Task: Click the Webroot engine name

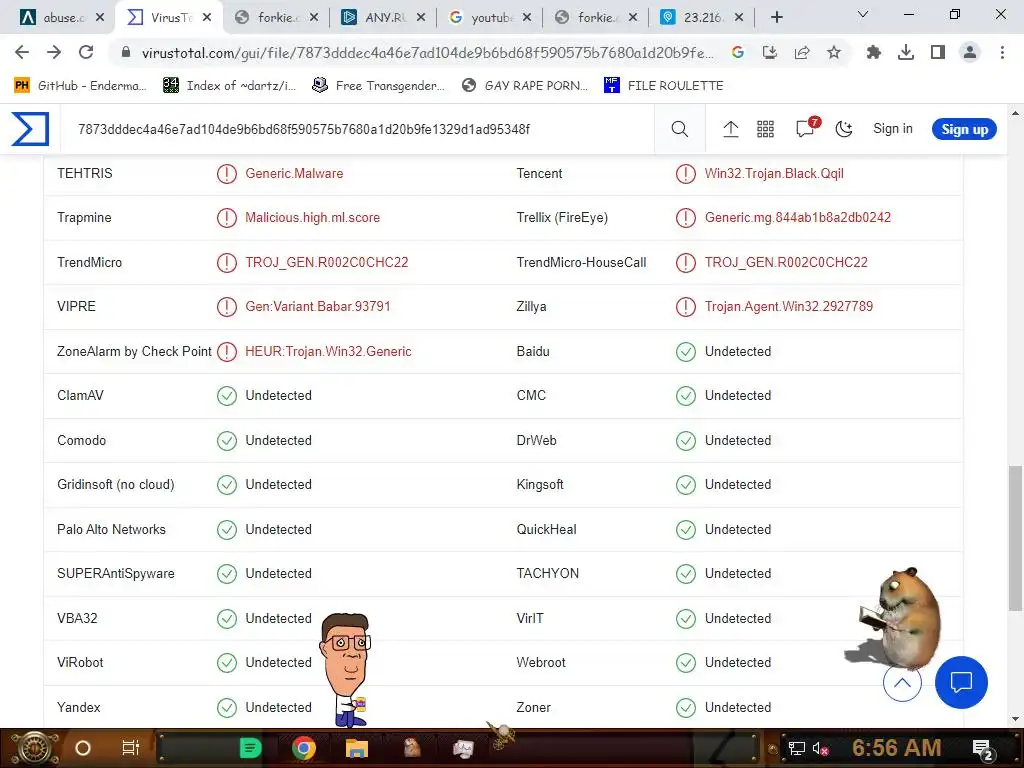Action: 541,662
